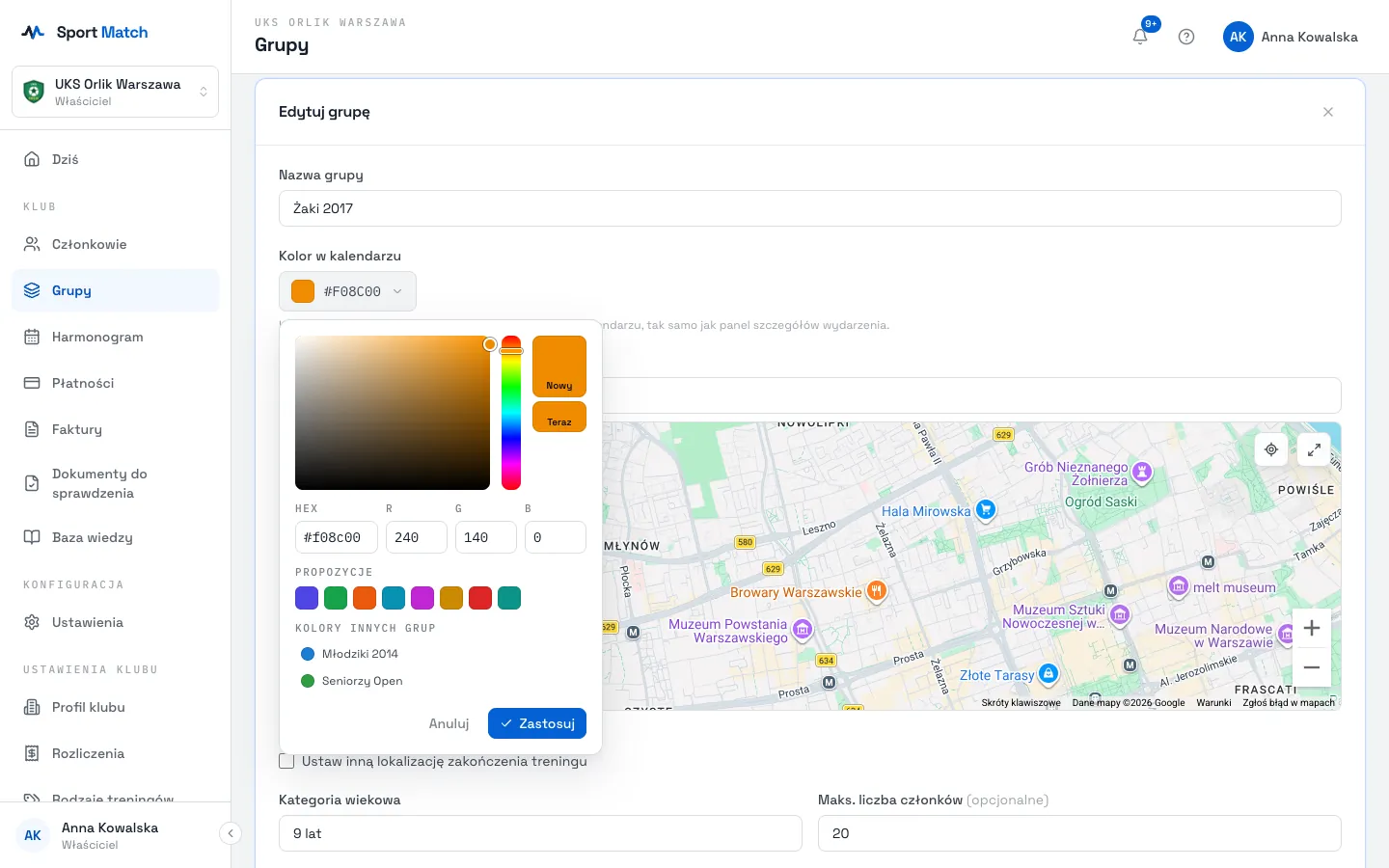Click the map locate-me icon
The height and width of the screenshot is (868, 1389).
(1271, 449)
